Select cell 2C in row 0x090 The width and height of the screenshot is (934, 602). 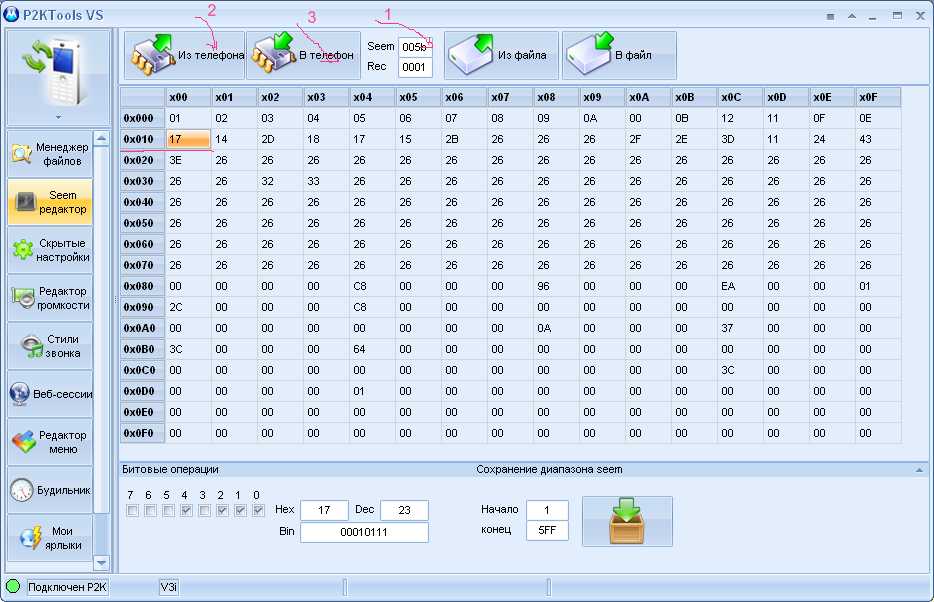(188, 307)
